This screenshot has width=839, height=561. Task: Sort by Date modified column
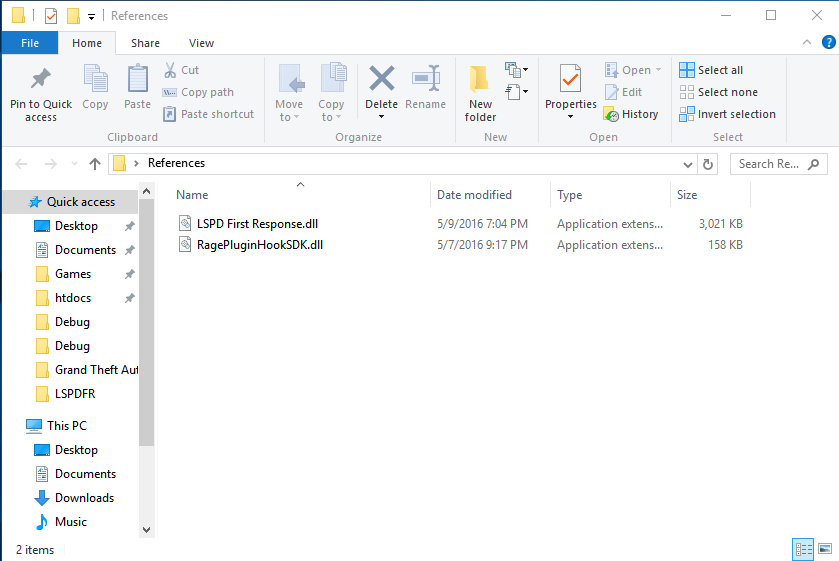pos(474,195)
